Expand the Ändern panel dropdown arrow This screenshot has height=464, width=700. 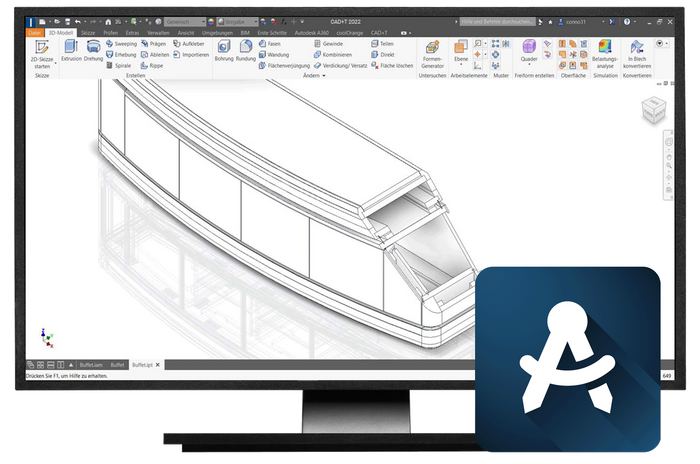[324, 76]
